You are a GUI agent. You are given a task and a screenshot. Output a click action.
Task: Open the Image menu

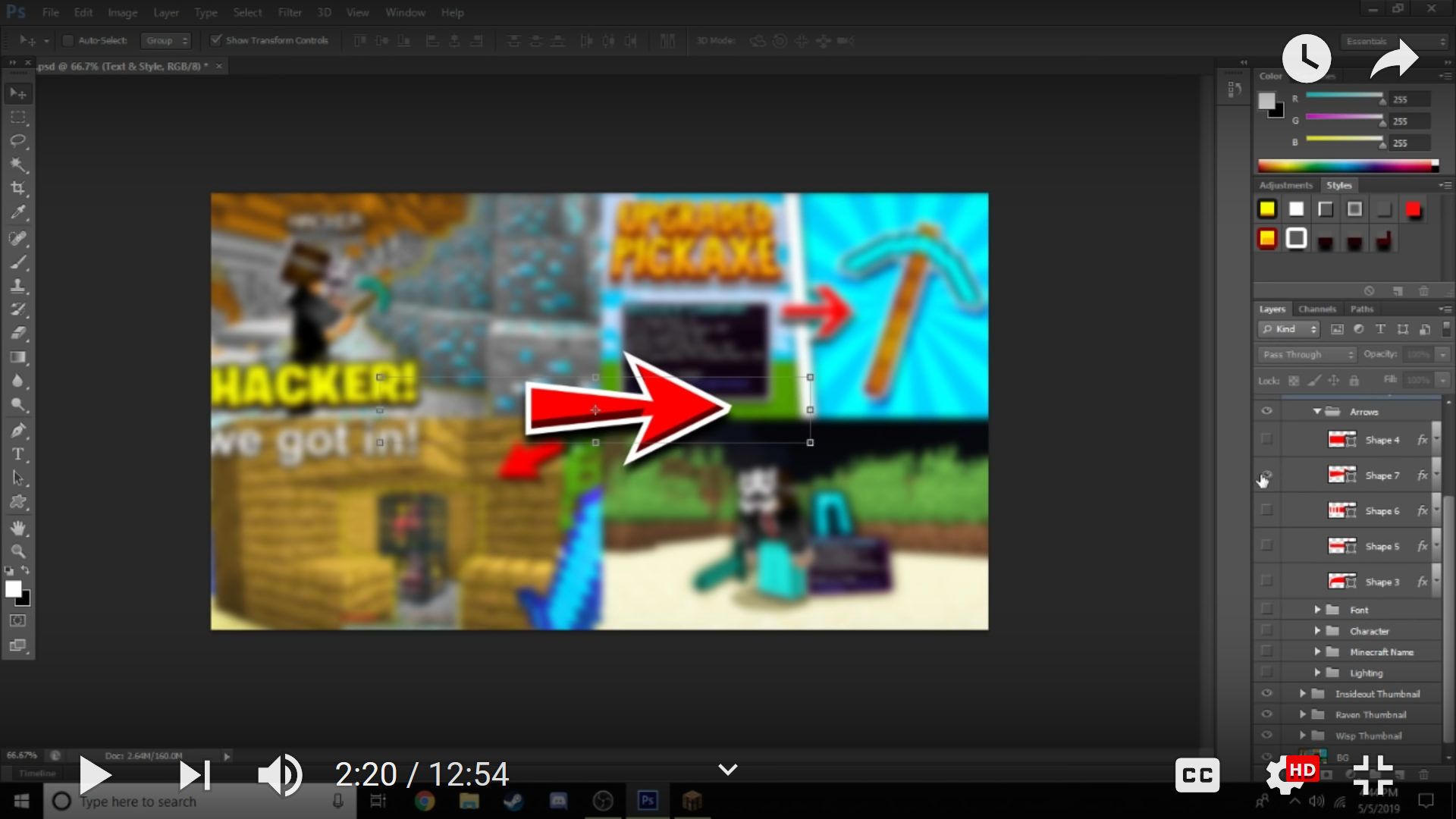coord(123,12)
